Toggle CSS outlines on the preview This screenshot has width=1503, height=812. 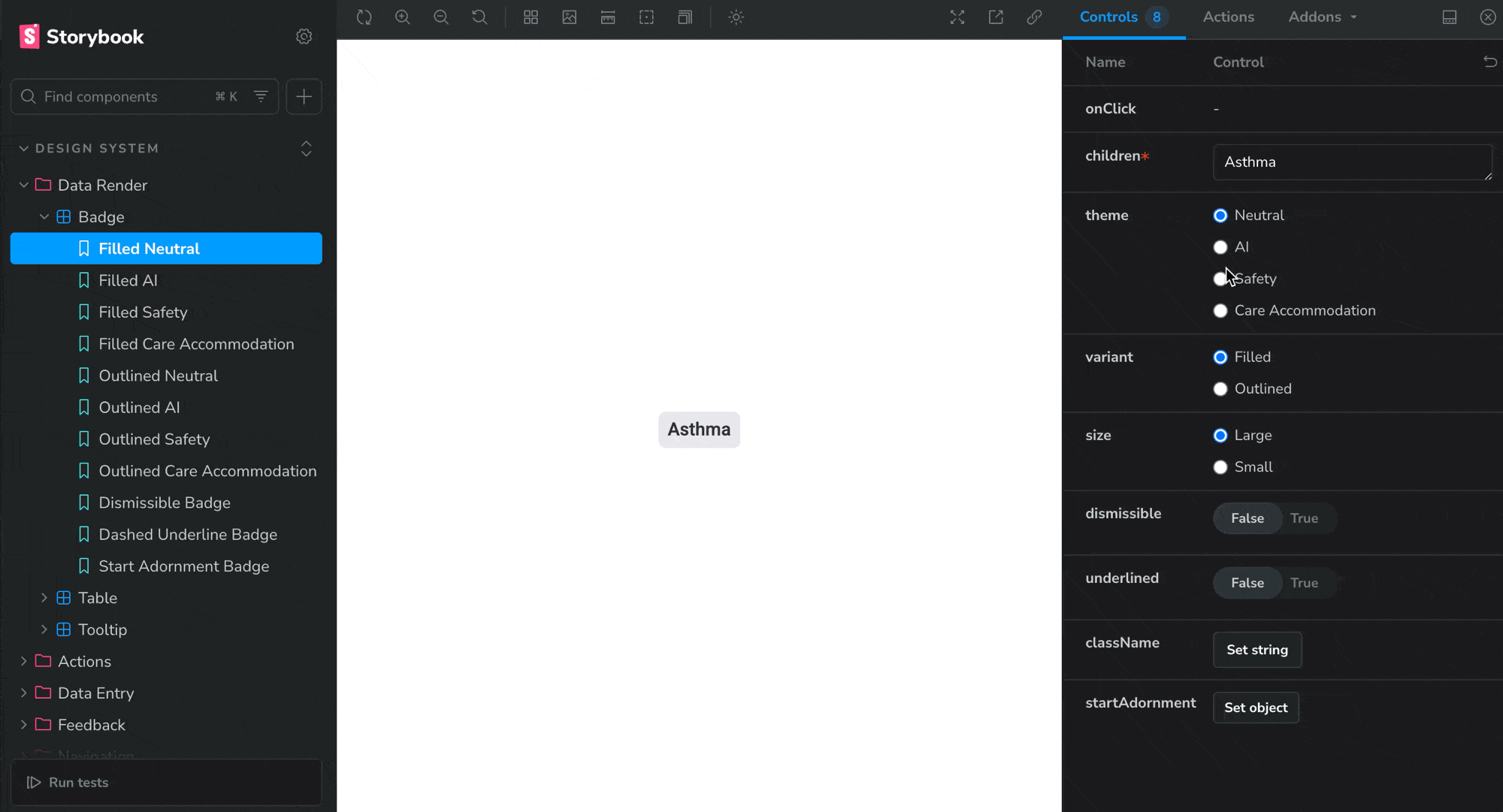click(647, 17)
